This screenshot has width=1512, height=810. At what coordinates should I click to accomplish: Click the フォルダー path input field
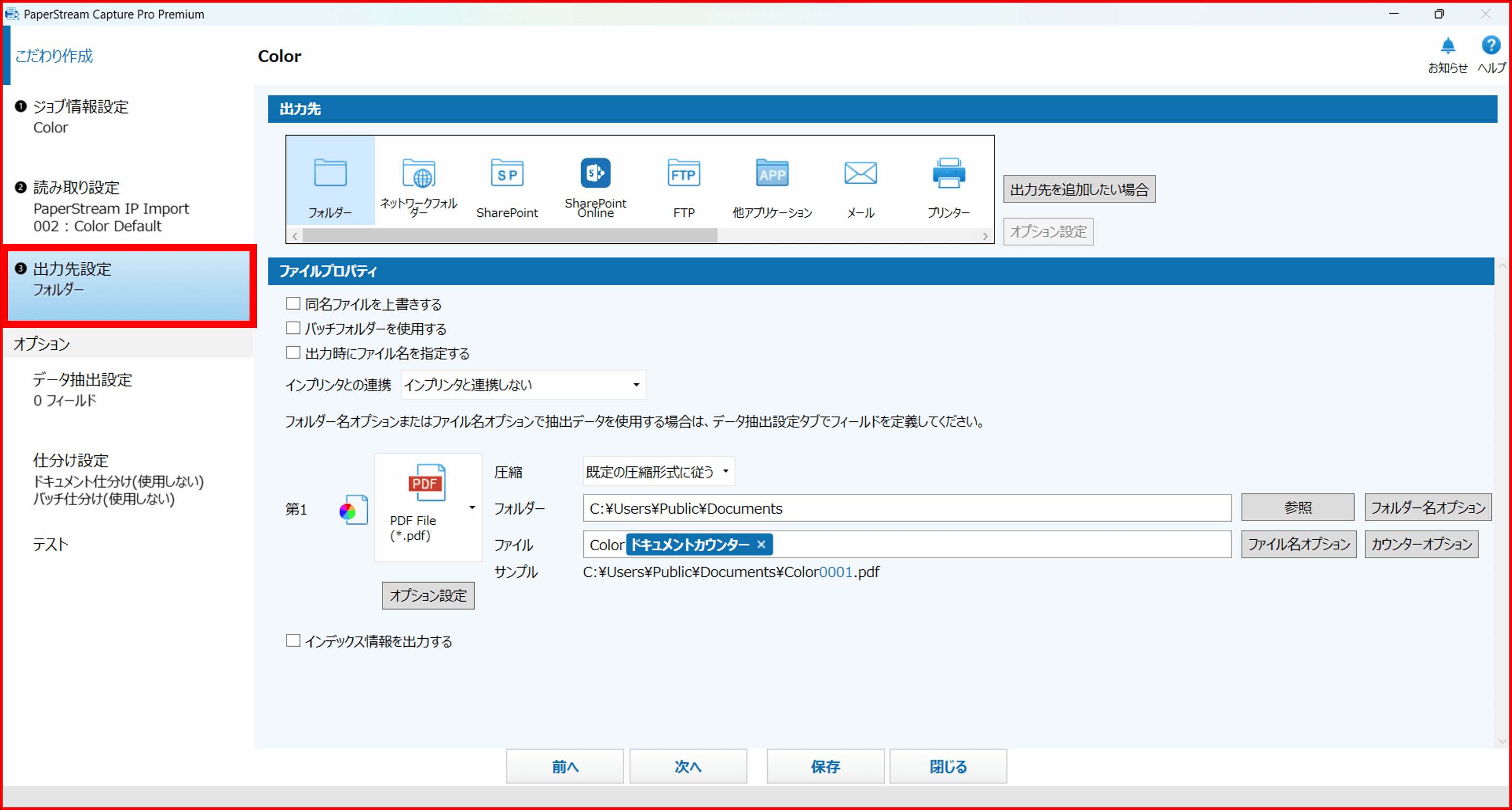tap(906, 509)
